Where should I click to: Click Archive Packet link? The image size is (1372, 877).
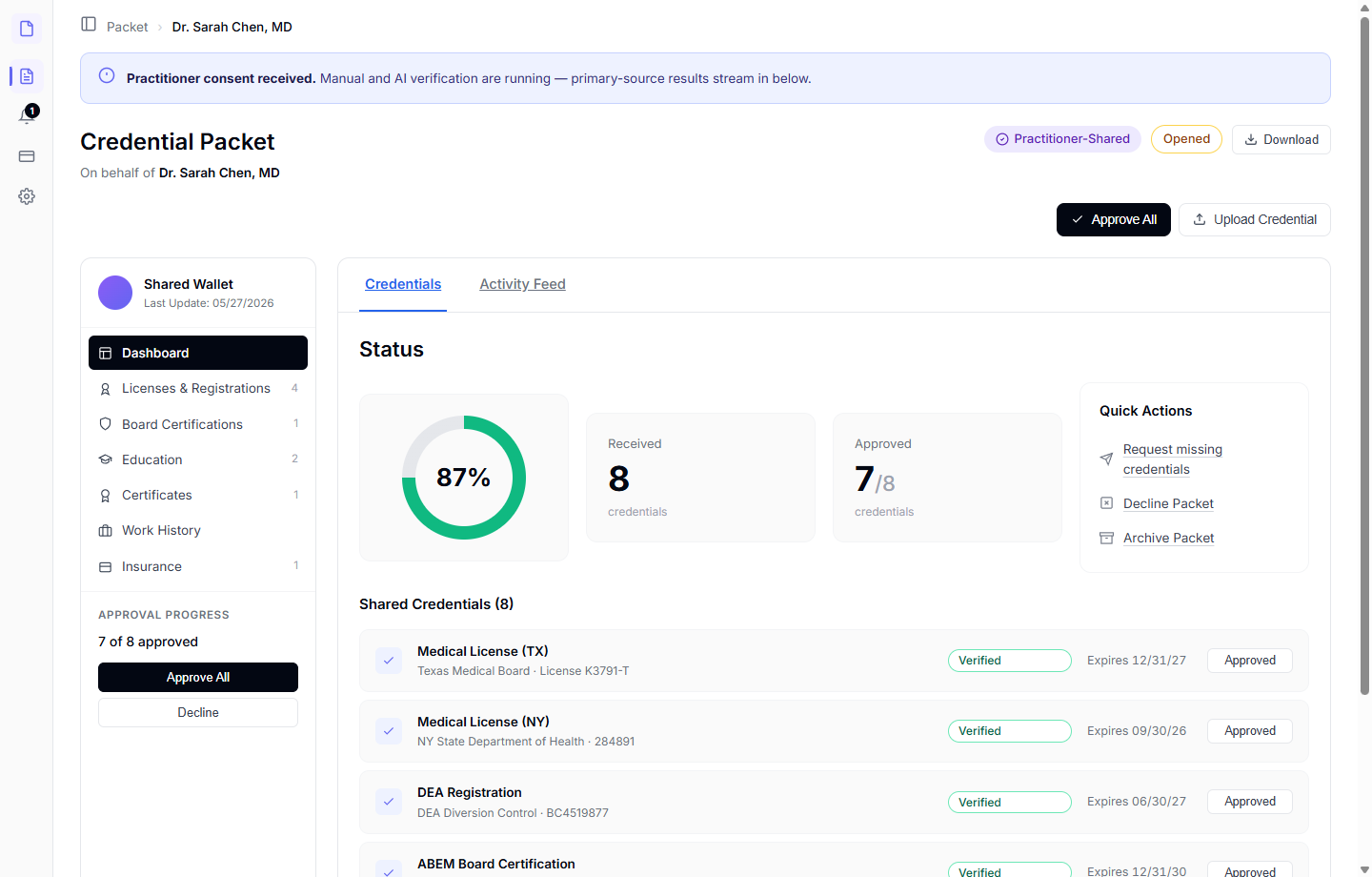pos(1168,538)
